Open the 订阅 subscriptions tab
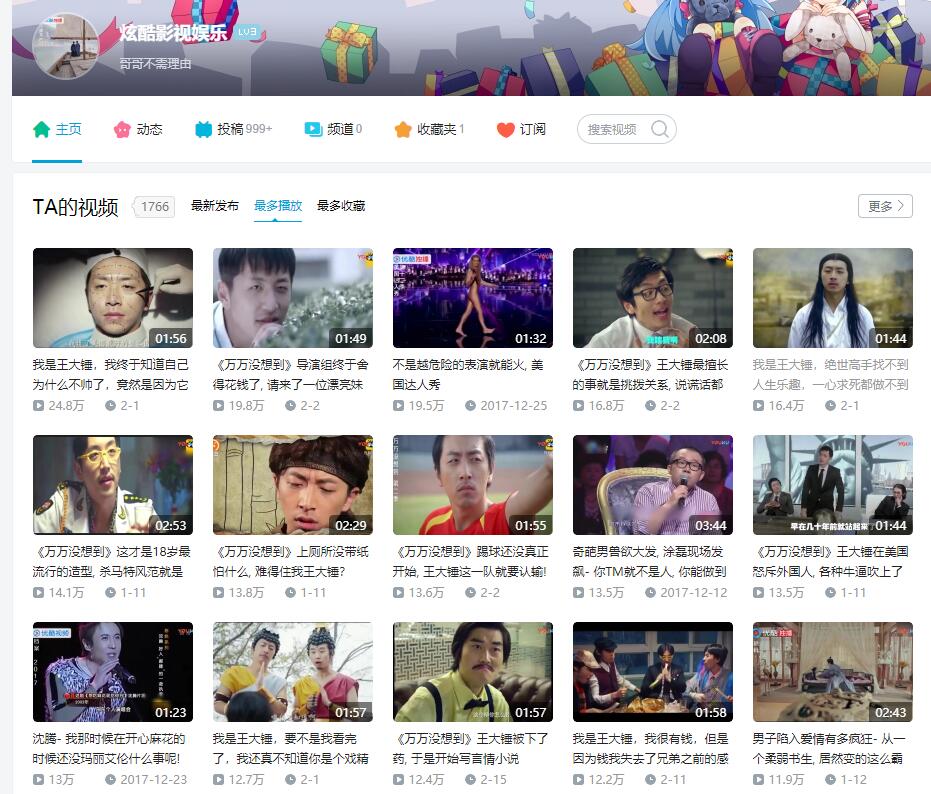 click(521, 129)
